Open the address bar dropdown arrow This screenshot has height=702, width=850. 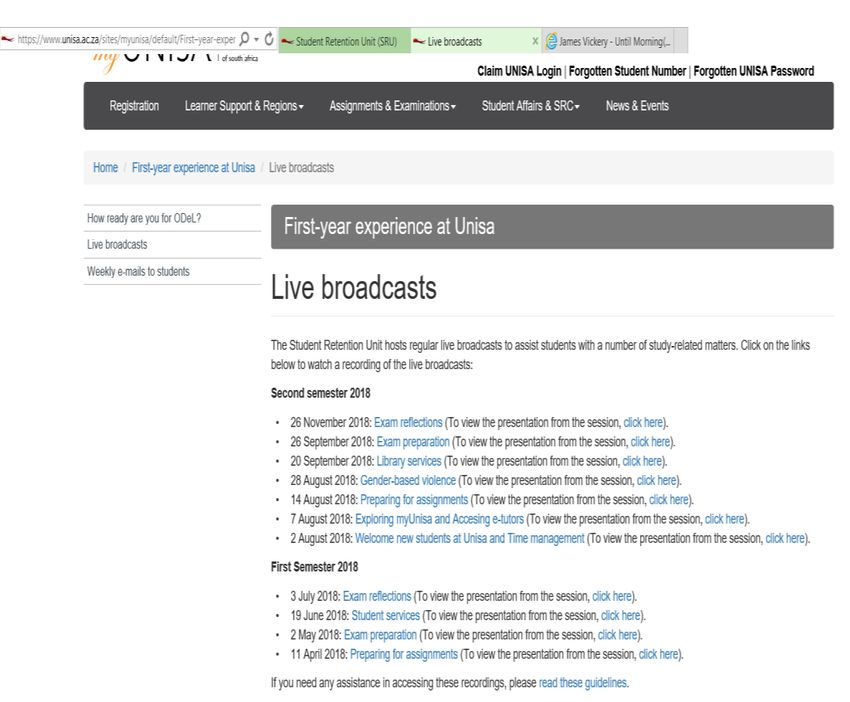click(256, 40)
